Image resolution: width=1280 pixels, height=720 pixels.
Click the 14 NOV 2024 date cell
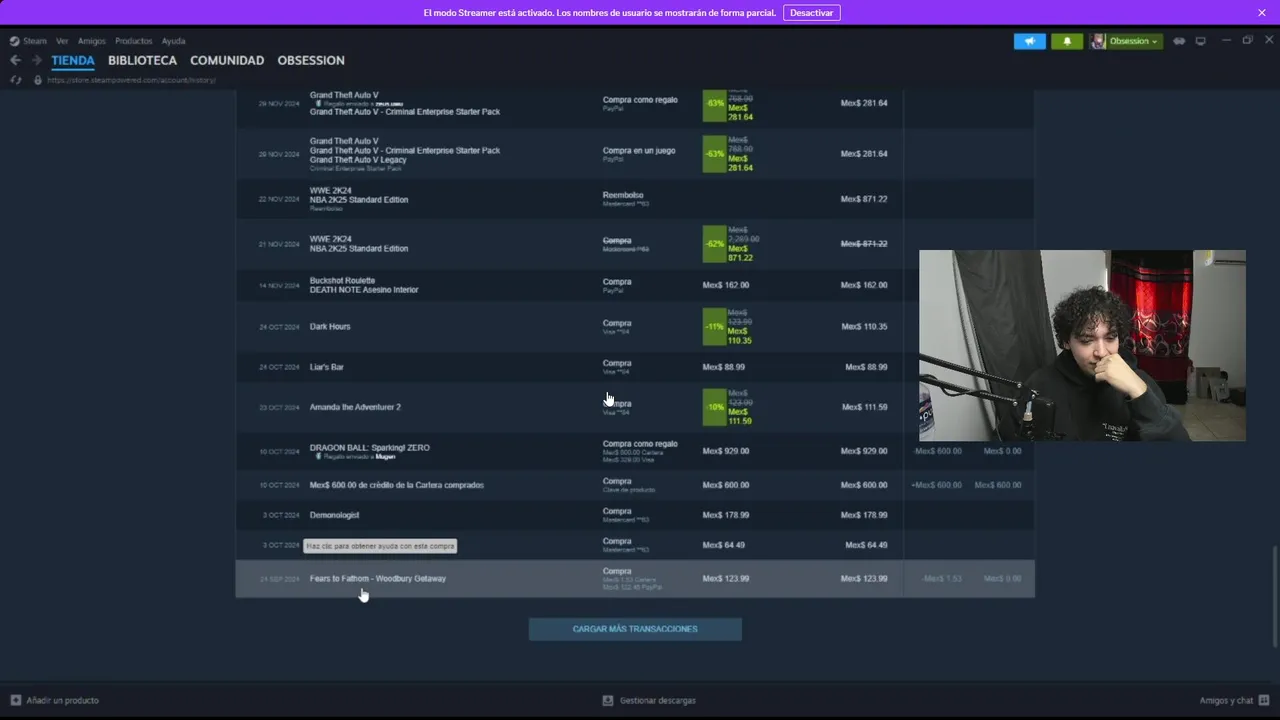coord(279,285)
